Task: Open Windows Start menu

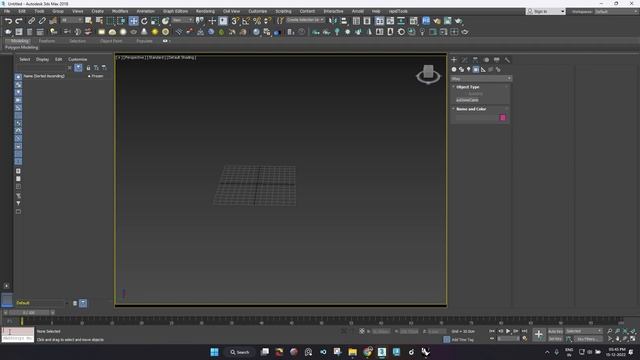Action: click(x=214, y=352)
